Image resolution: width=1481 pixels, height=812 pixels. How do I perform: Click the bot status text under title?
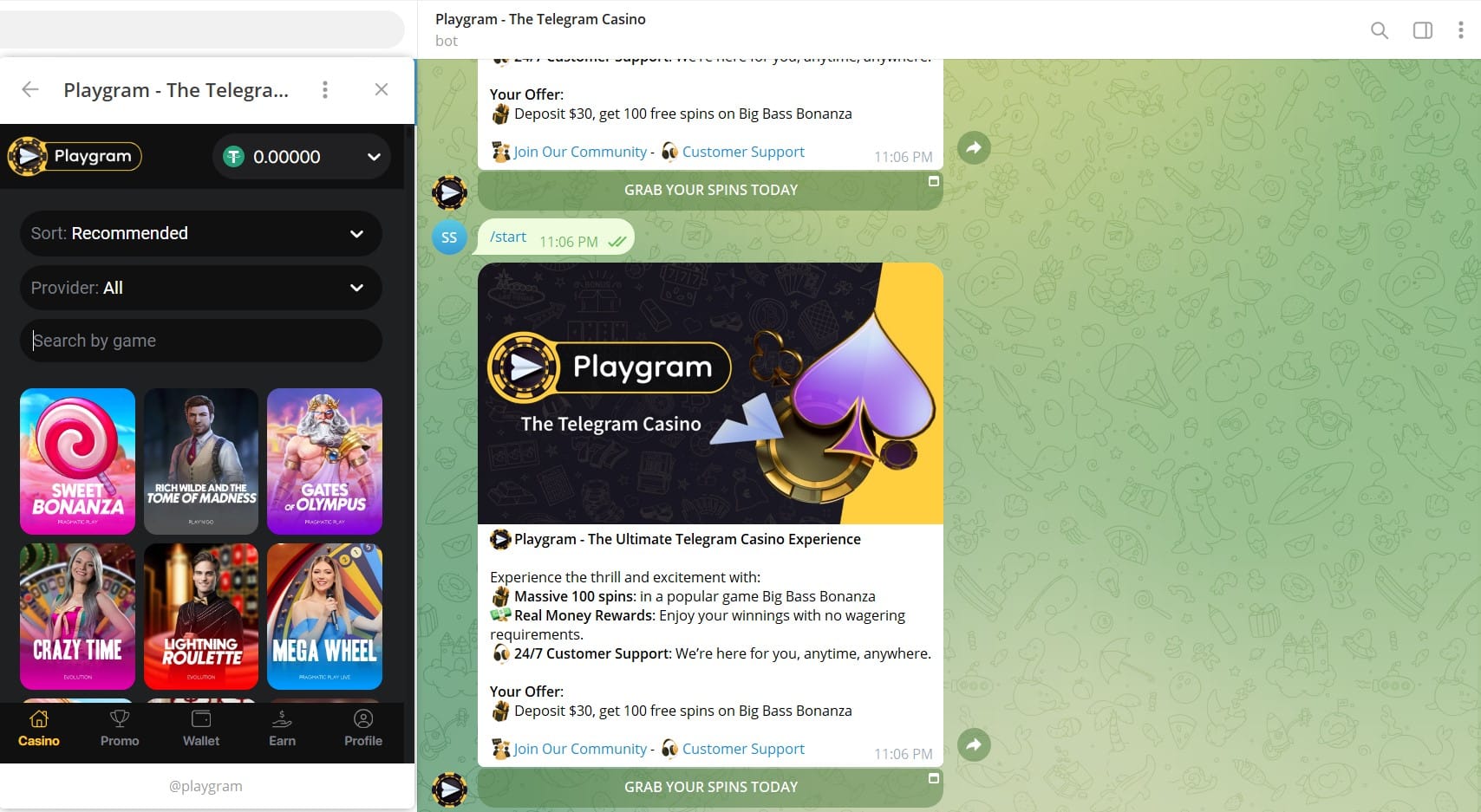coord(447,41)
